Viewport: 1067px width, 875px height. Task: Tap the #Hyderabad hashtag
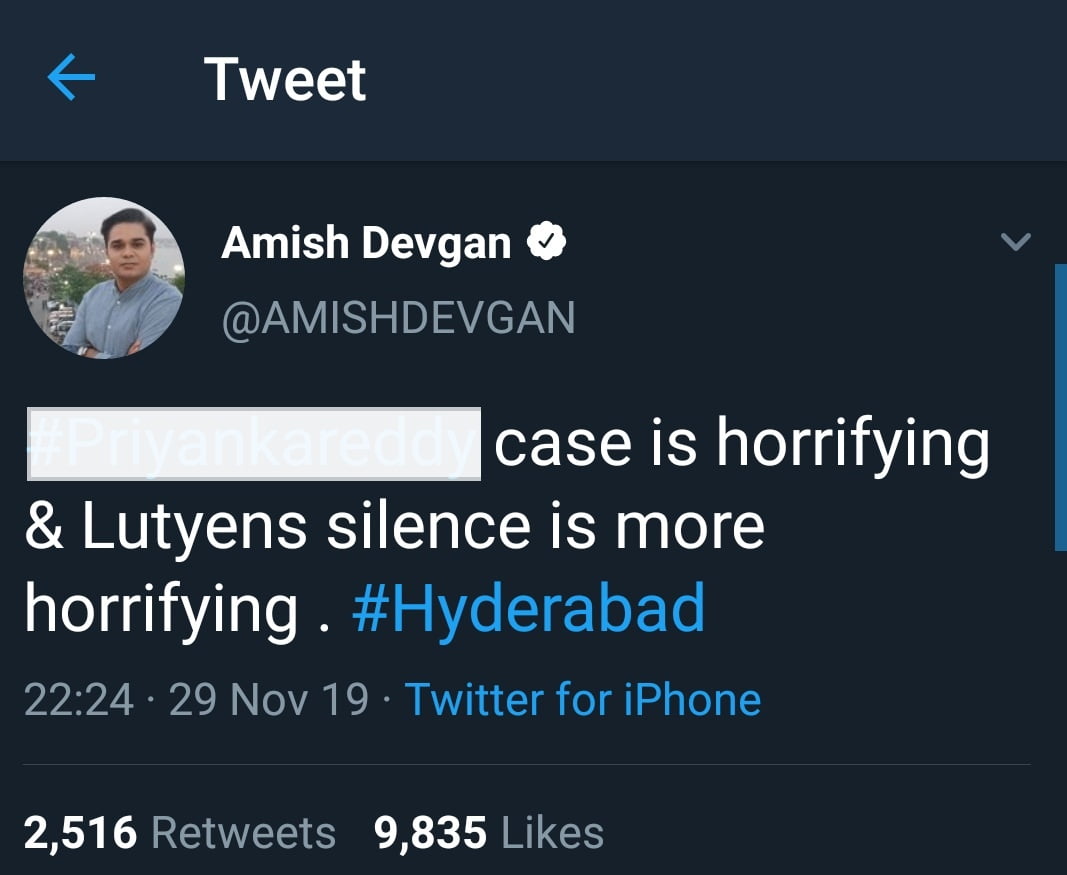tap(529, 607)
